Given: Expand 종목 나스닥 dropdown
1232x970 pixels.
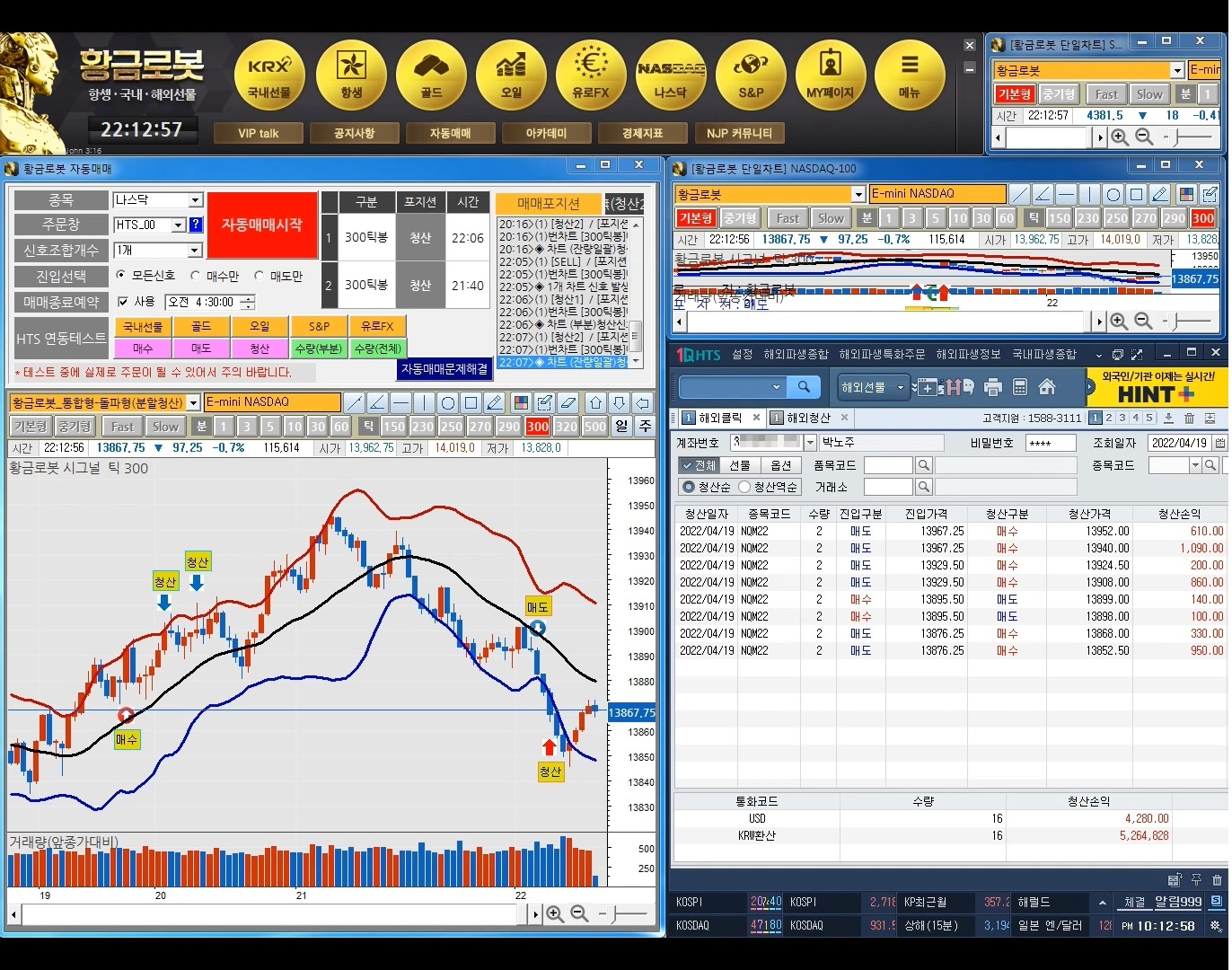Looking at the screenshot, I should pos(196,200).
